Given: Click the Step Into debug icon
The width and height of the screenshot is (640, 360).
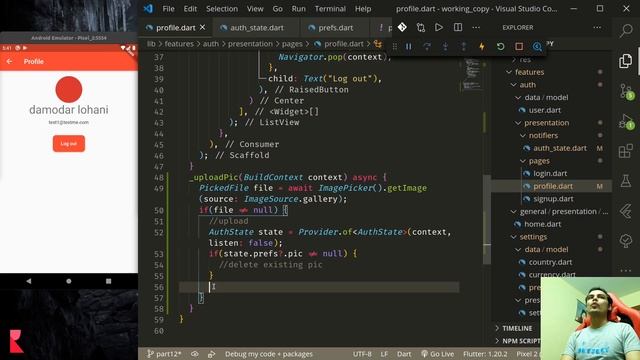Looking at the screenshot, I should tap(445, 47).
